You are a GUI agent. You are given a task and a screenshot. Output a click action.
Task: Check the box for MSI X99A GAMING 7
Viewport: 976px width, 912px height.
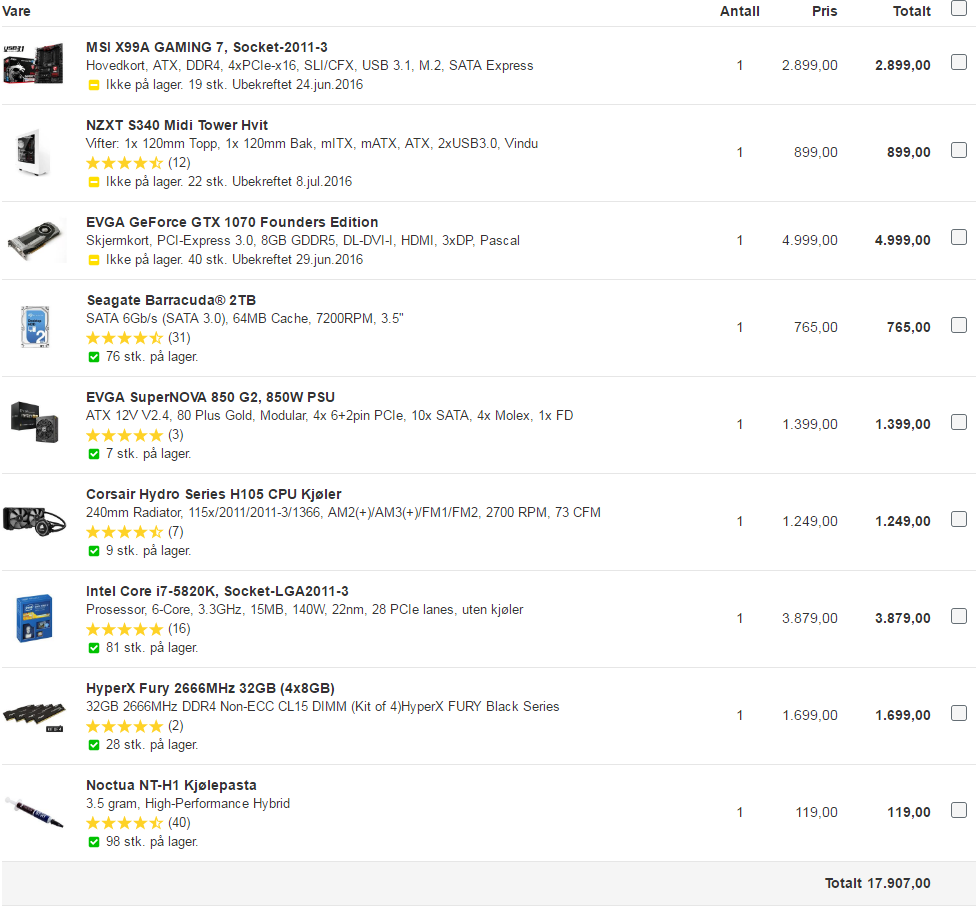click(x=959, y=62)
